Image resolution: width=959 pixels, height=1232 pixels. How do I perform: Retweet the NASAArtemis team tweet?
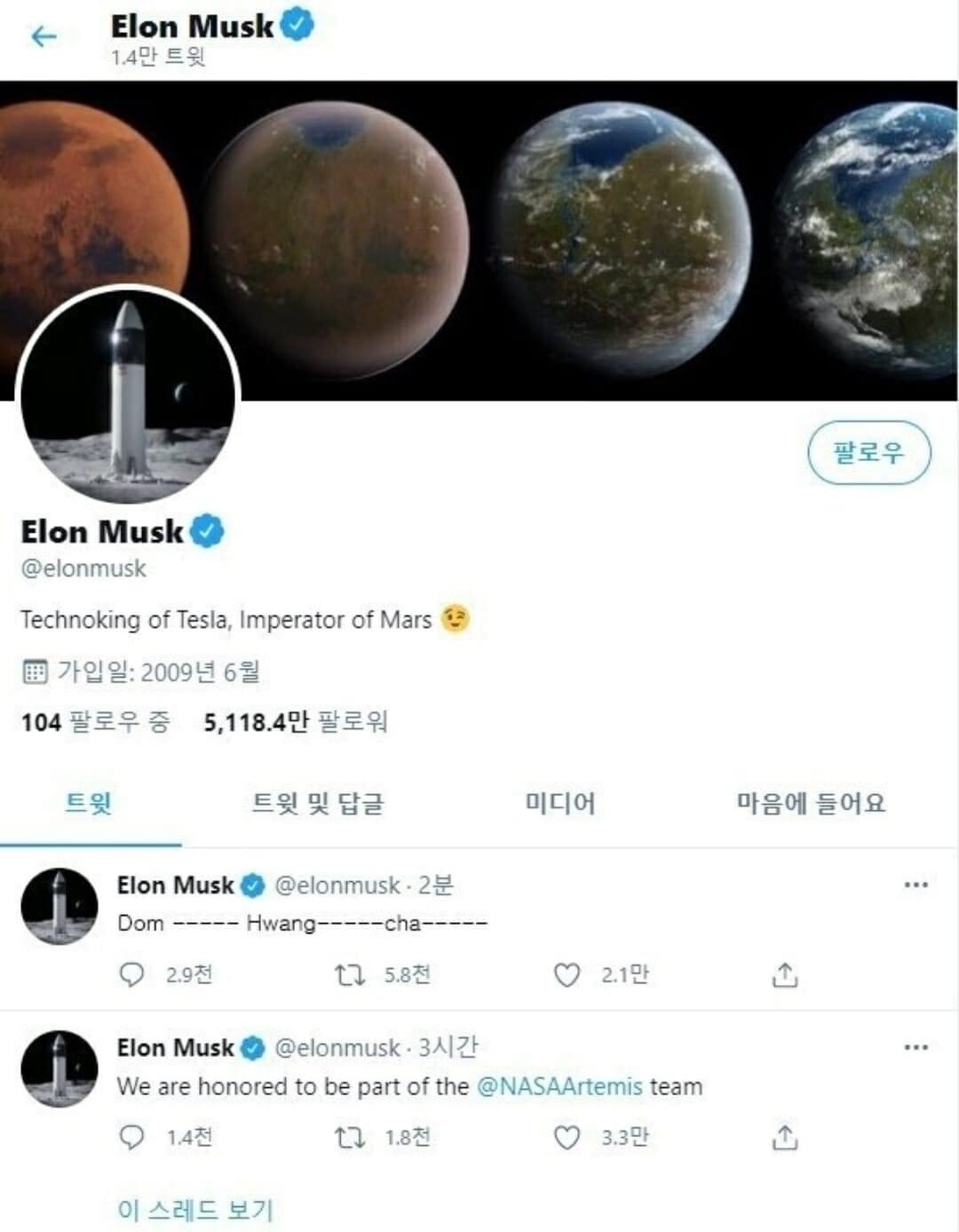[x=349, y=1137]
